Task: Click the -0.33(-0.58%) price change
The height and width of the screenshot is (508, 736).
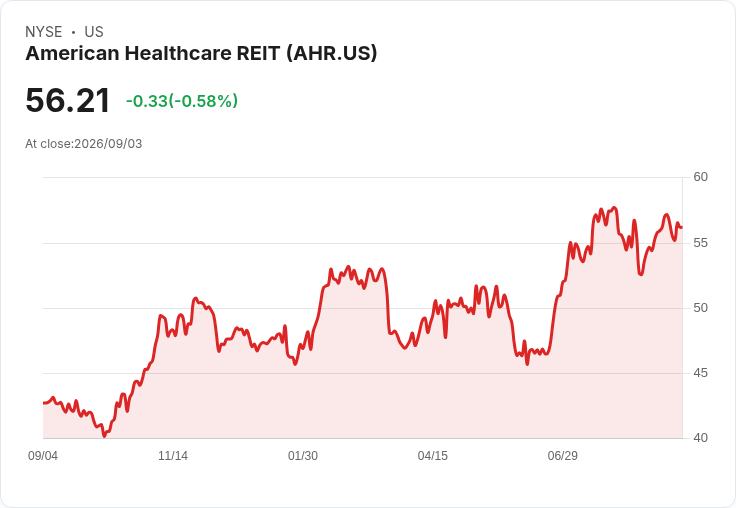Action: pos(182,101)
